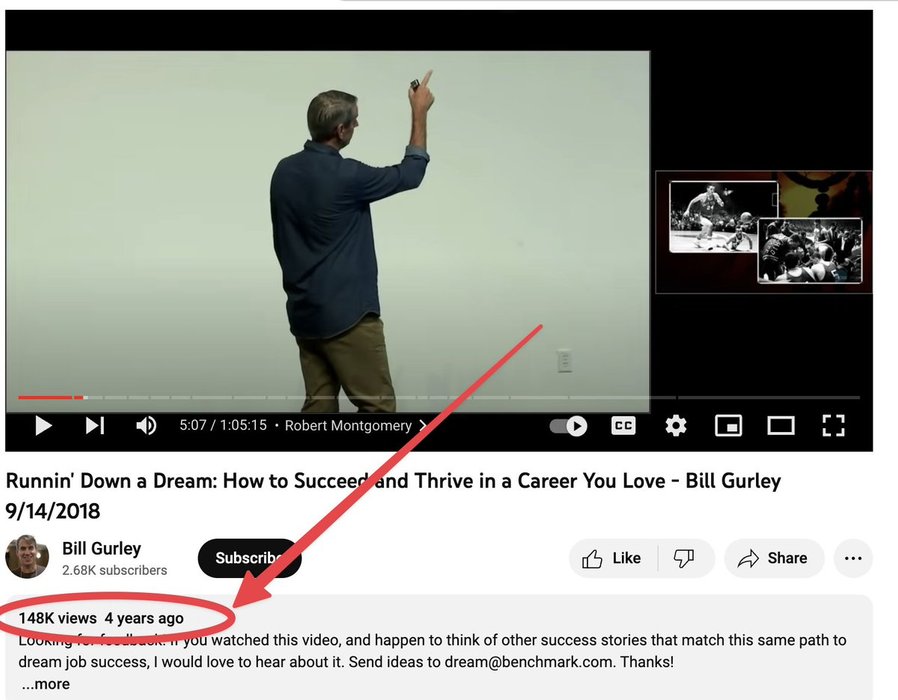This screenshot has height=700, width=898.
Task: Share this video
Action: tap(774, 558)
